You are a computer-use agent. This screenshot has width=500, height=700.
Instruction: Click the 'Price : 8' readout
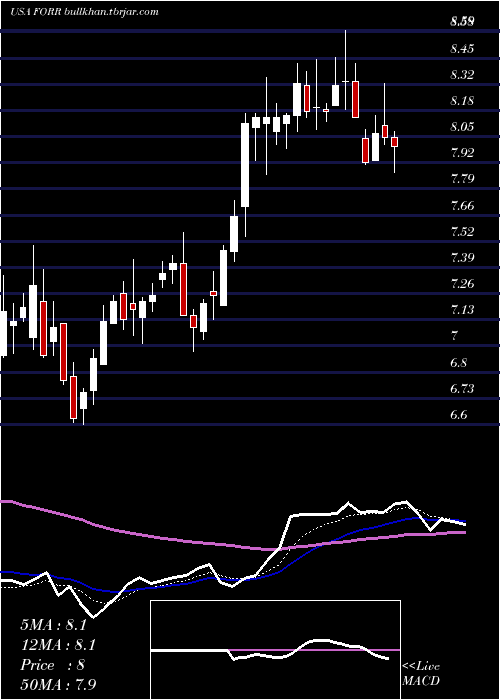click(52, 664)
